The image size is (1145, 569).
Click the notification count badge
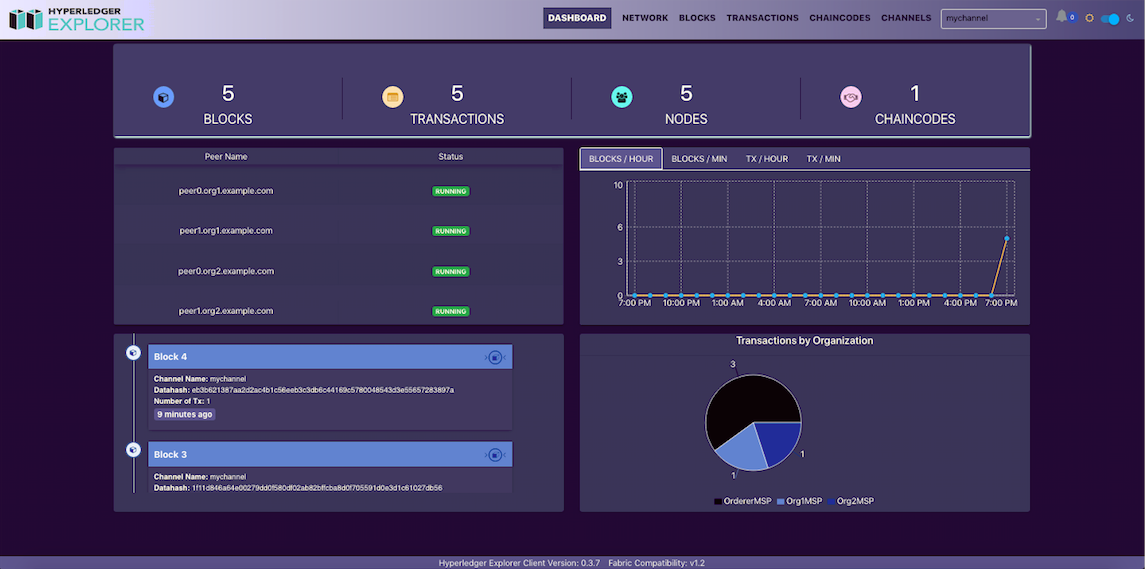(x=1072, y=17)
